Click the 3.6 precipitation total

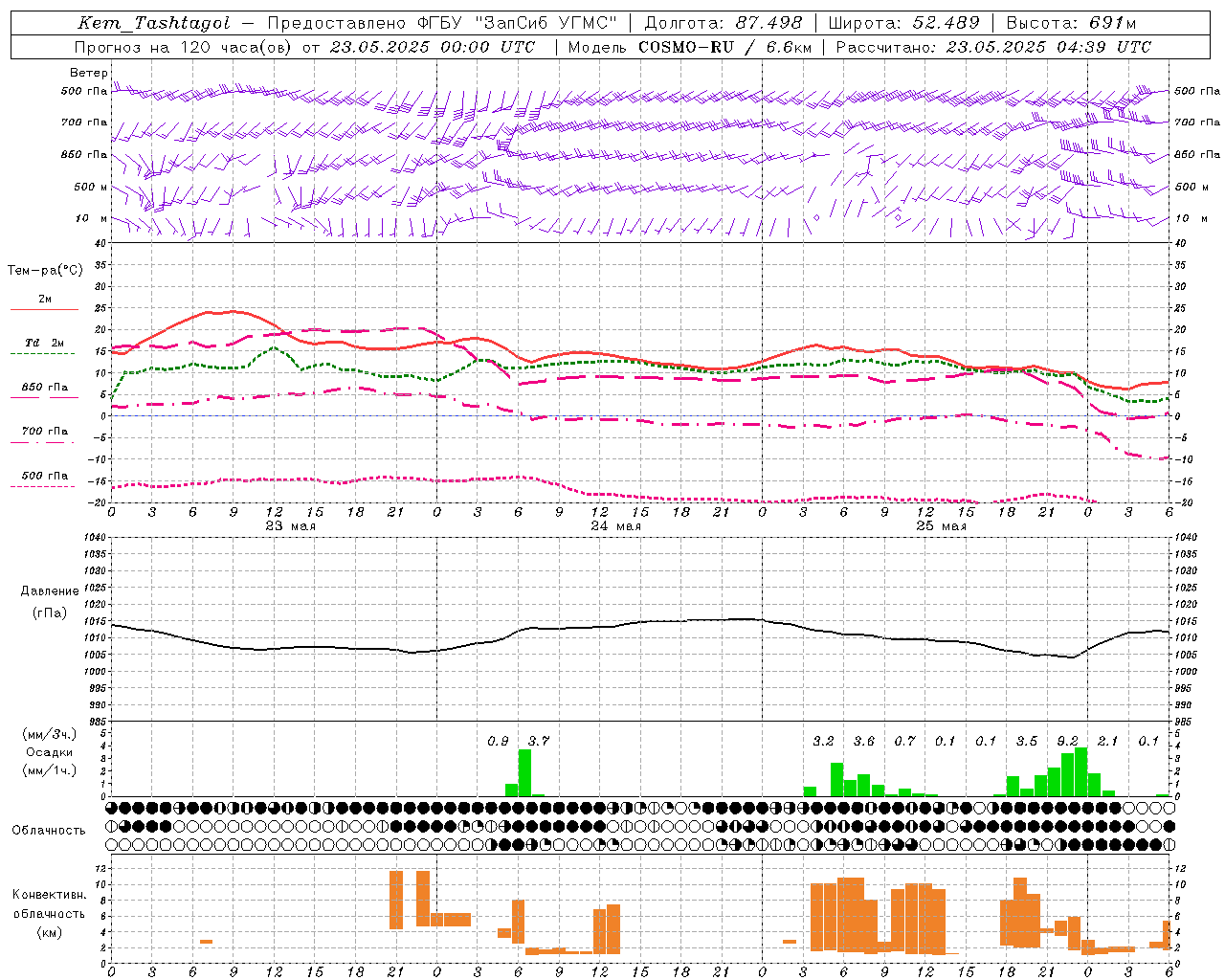(x=864, y=742)
